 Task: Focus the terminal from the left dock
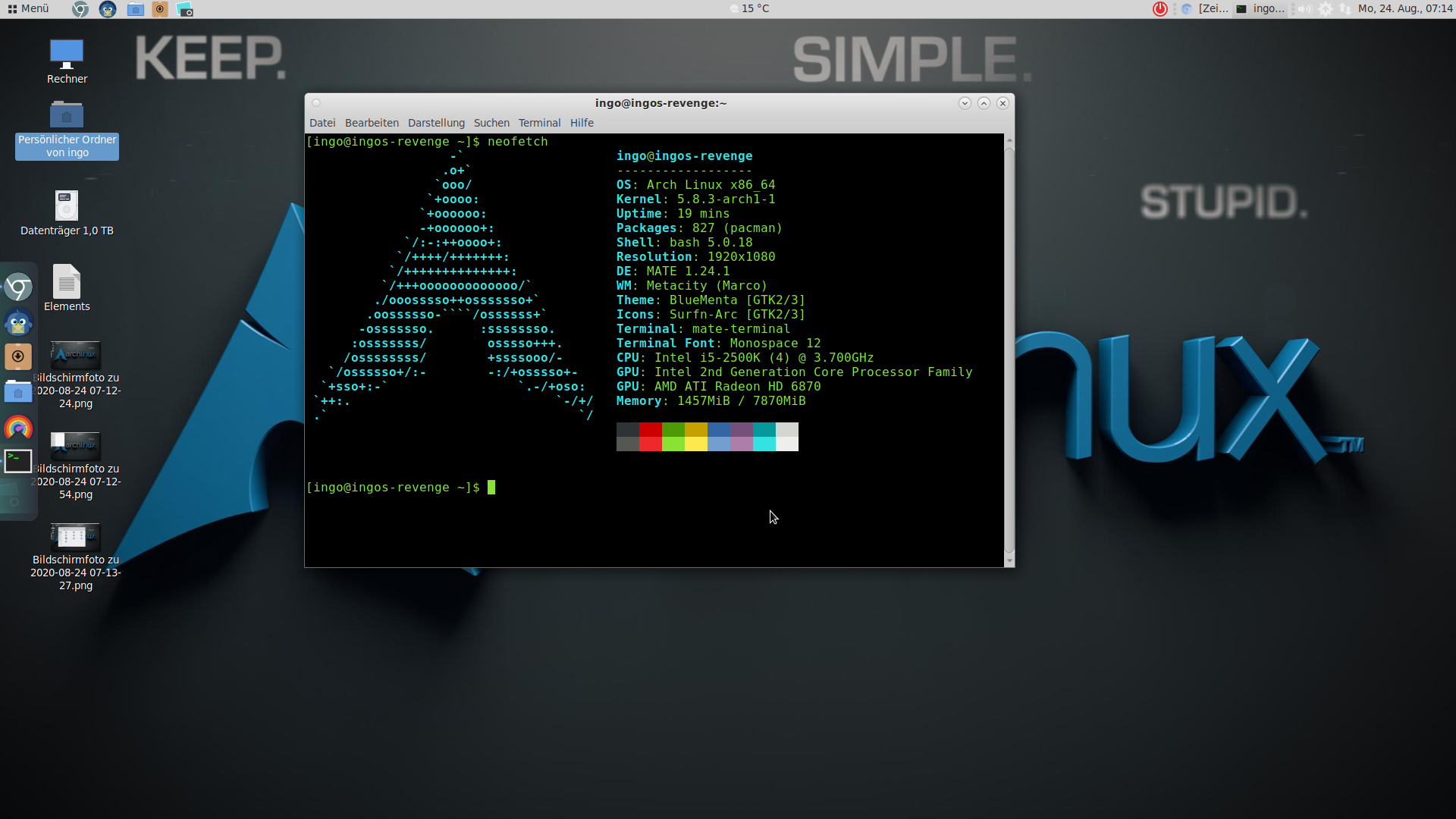(18, 461)
